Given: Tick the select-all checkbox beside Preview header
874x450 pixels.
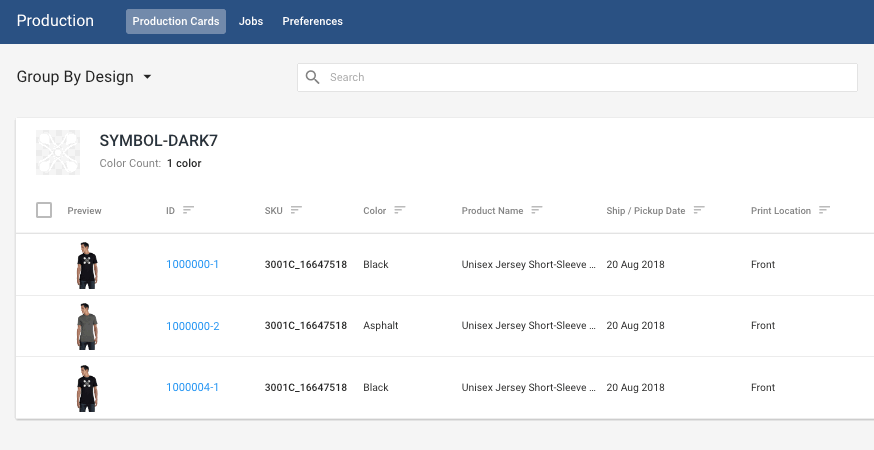Looking at the screenshot, I should (44, 210).
